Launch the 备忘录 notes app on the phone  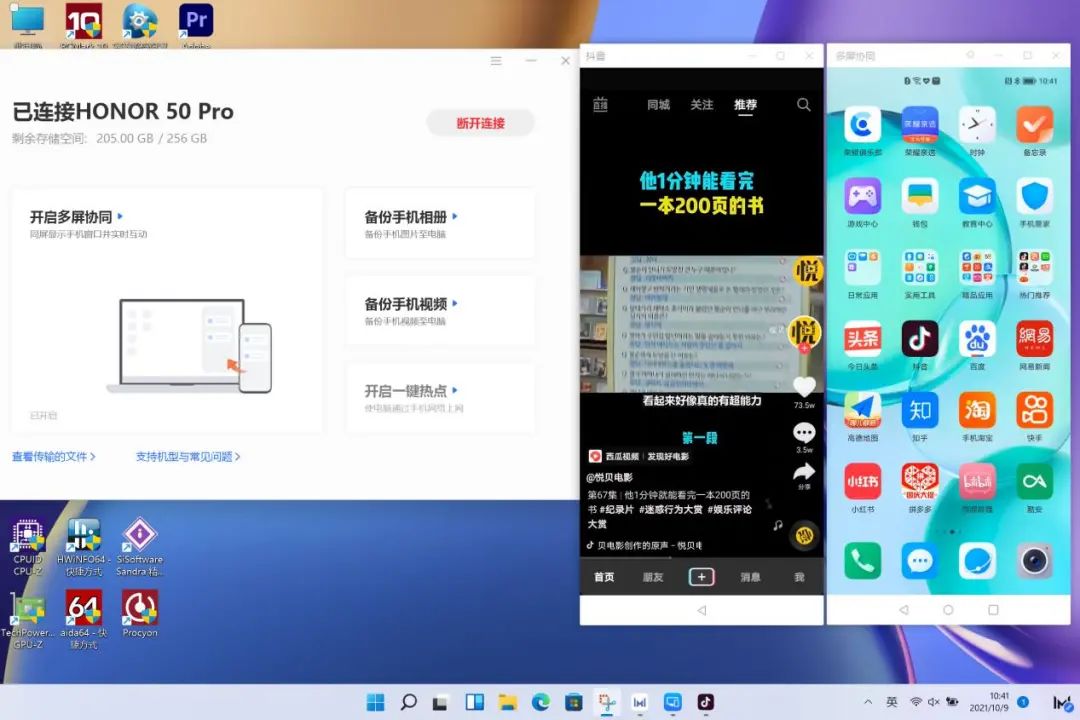[1034, 125]
